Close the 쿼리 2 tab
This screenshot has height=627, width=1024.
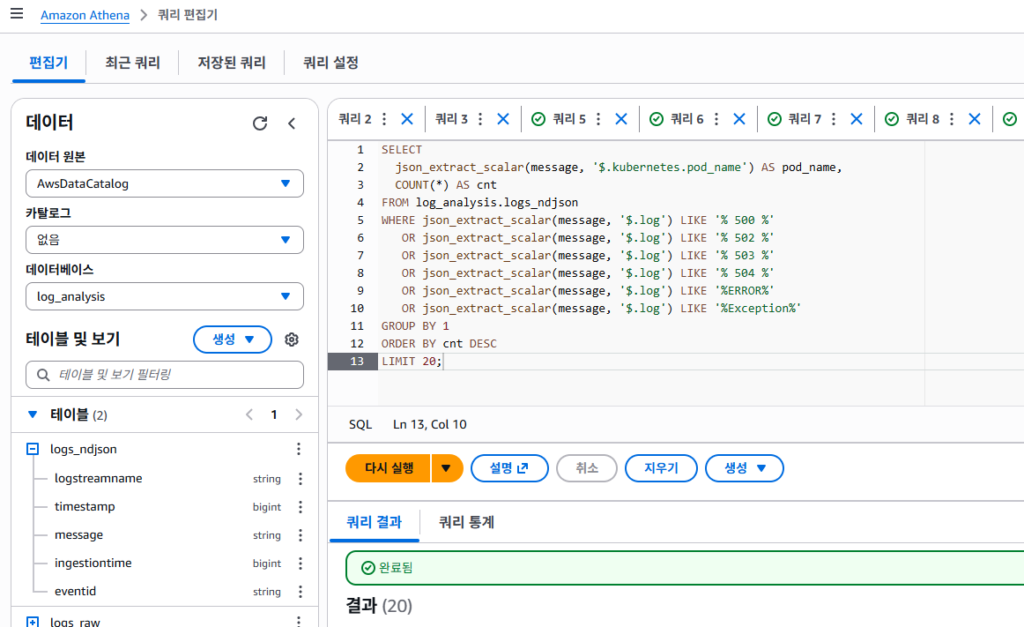pos(407,119)
